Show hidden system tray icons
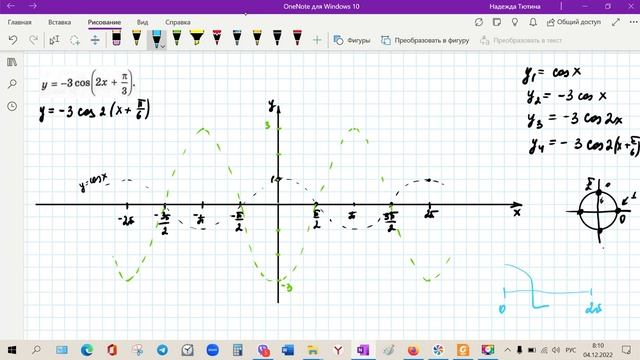The image size is (640, 360). pos(507,350)
